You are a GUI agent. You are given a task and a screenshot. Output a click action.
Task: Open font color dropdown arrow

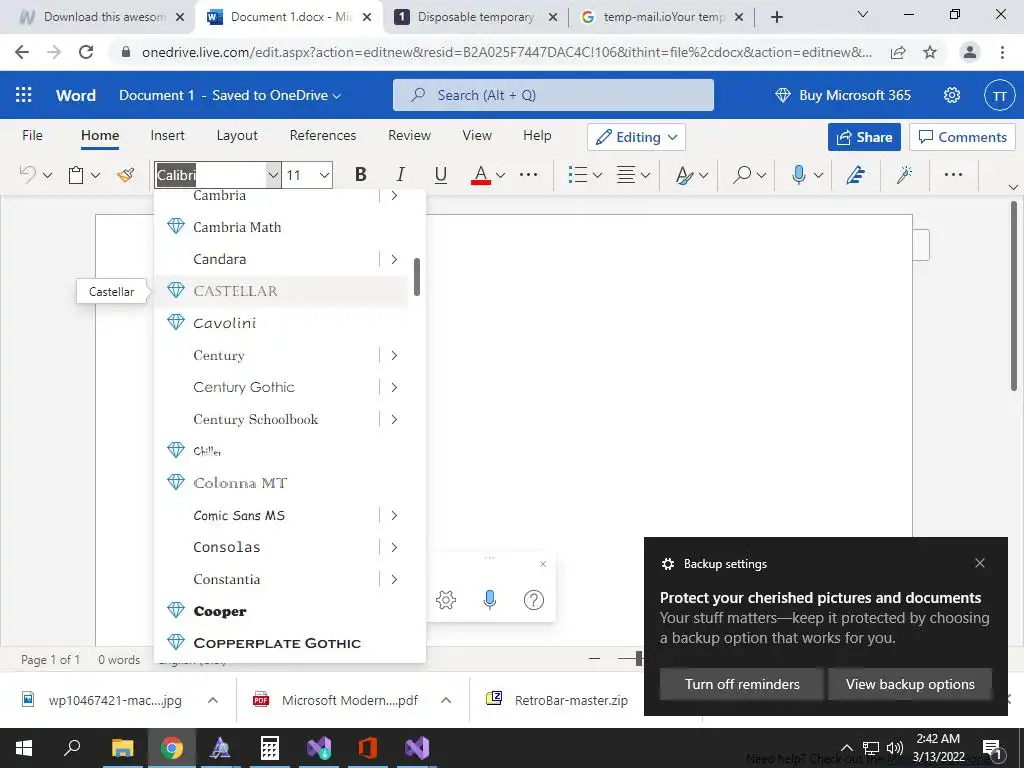501,175
